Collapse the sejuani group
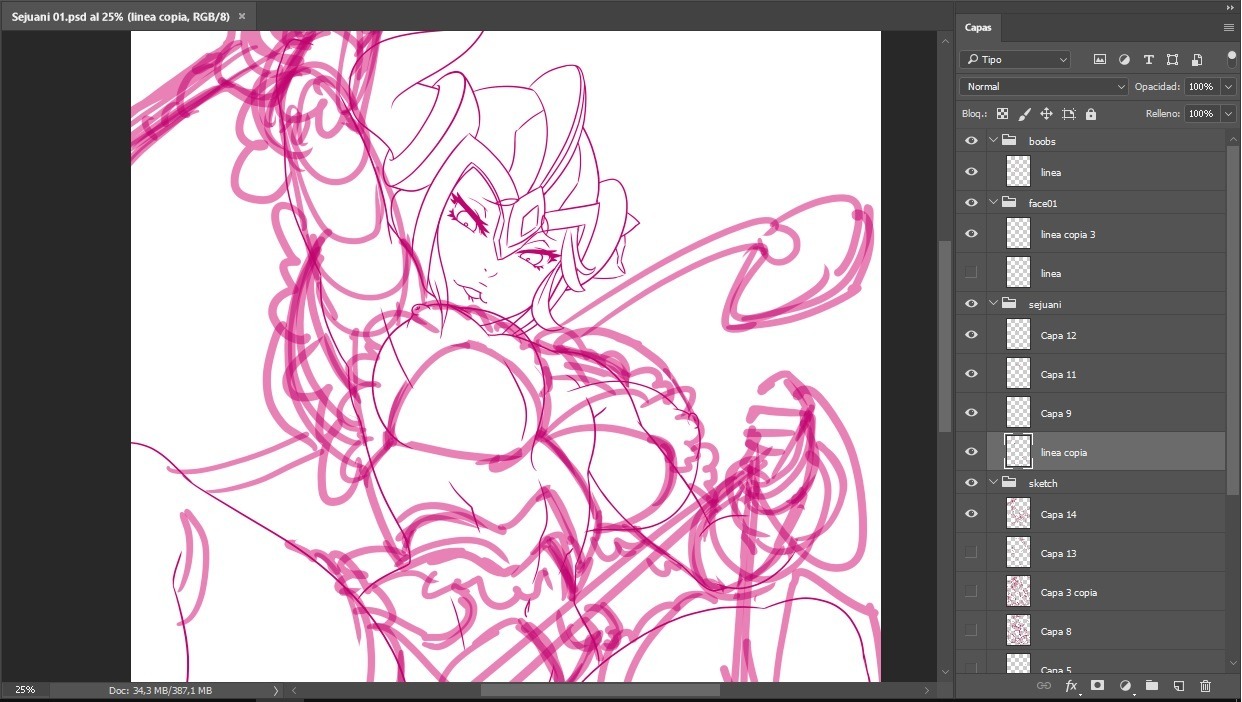Image resolution: width=1242 pixels, height=702 pixels. click(993, 303)
